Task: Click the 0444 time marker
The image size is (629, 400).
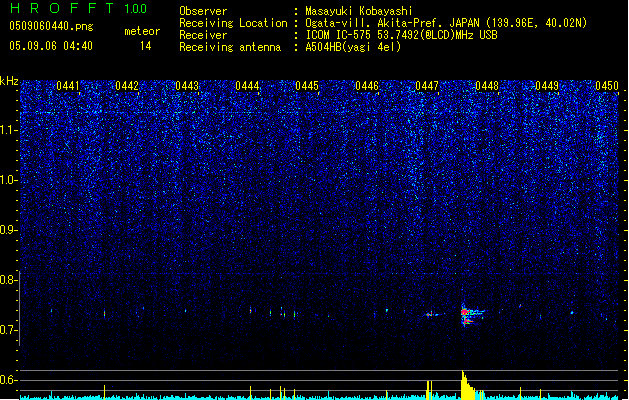Action: click(247, 86)
